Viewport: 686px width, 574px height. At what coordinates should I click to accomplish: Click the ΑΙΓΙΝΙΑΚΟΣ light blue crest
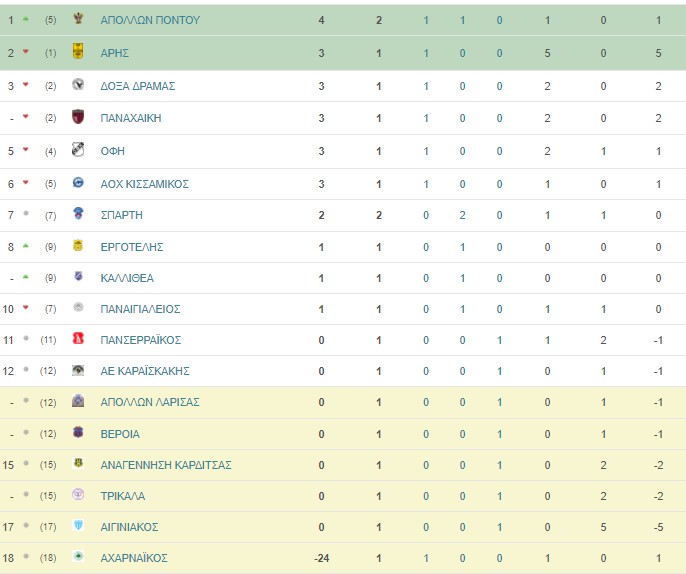coord(78,525)
